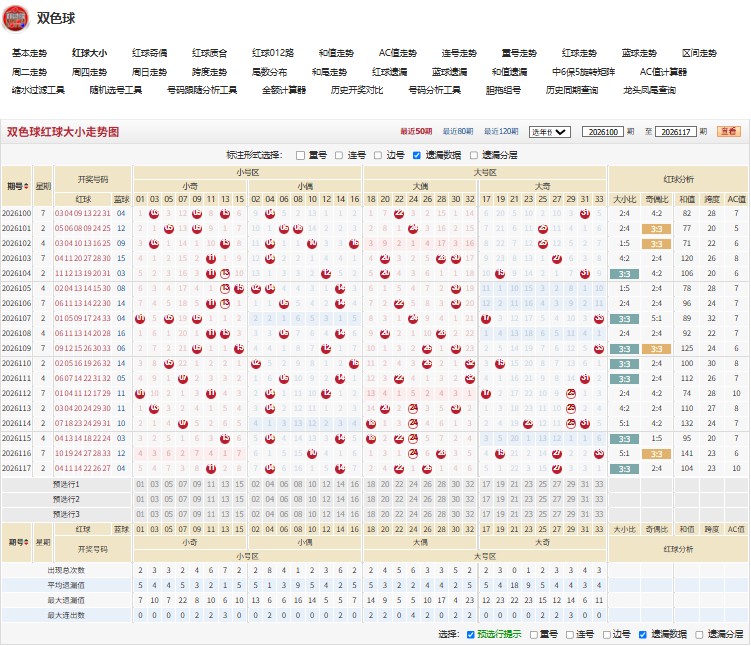Click bottom 期号 sort arrow icon
Viewport: 751px width, 646px height.
[27, 543]
